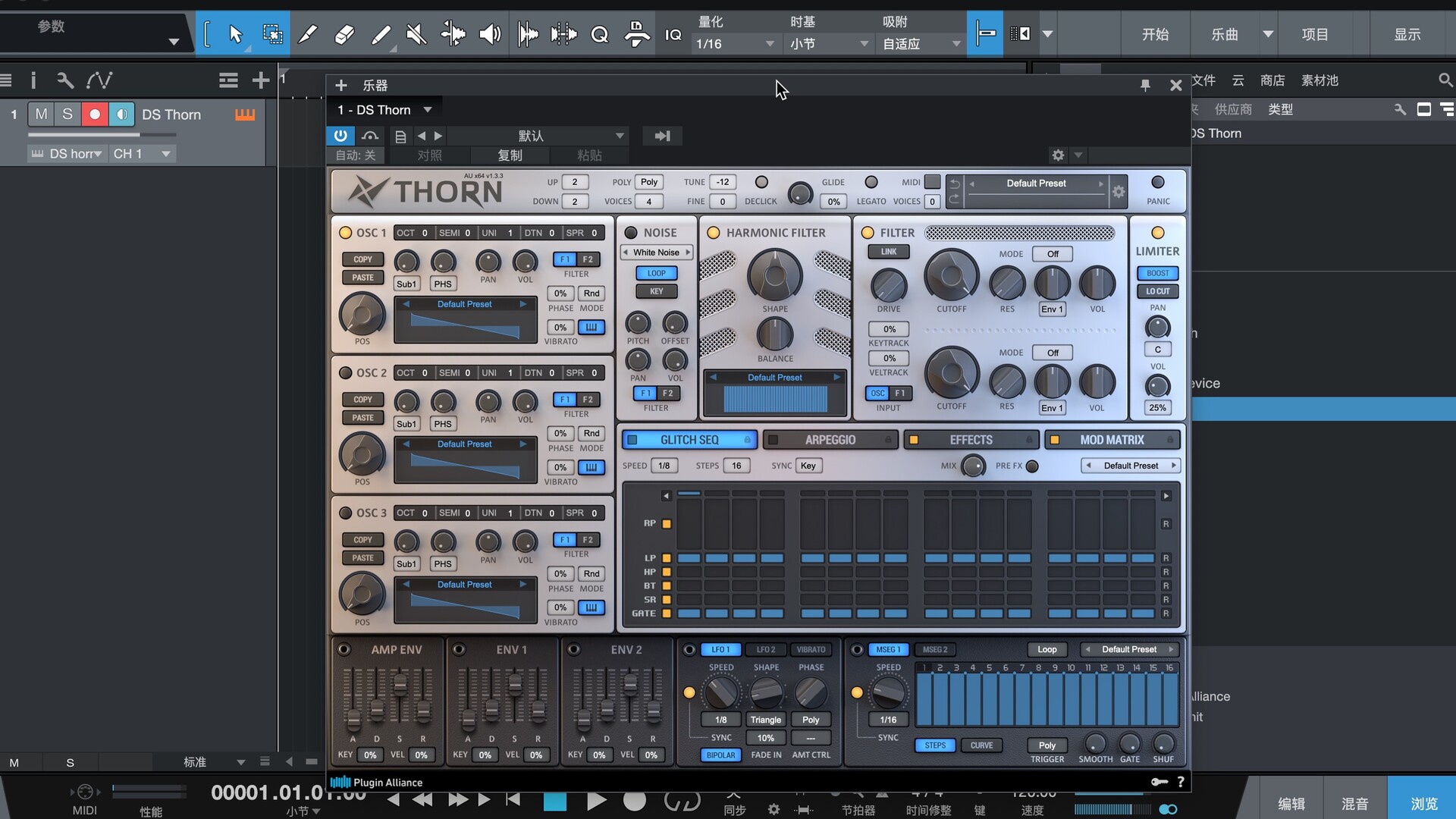This screenshot has height=819, width=1456.
Task: Expand the 1 - DS Thorn instrument dropdown
Action: 428,110
